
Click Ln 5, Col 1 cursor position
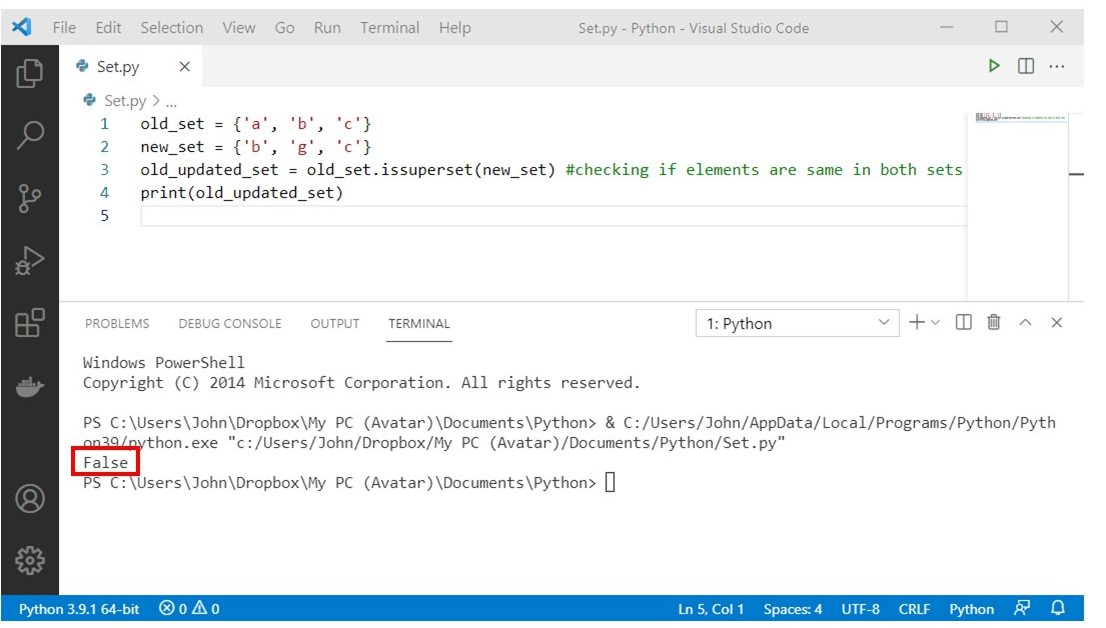tap(711, 609)
